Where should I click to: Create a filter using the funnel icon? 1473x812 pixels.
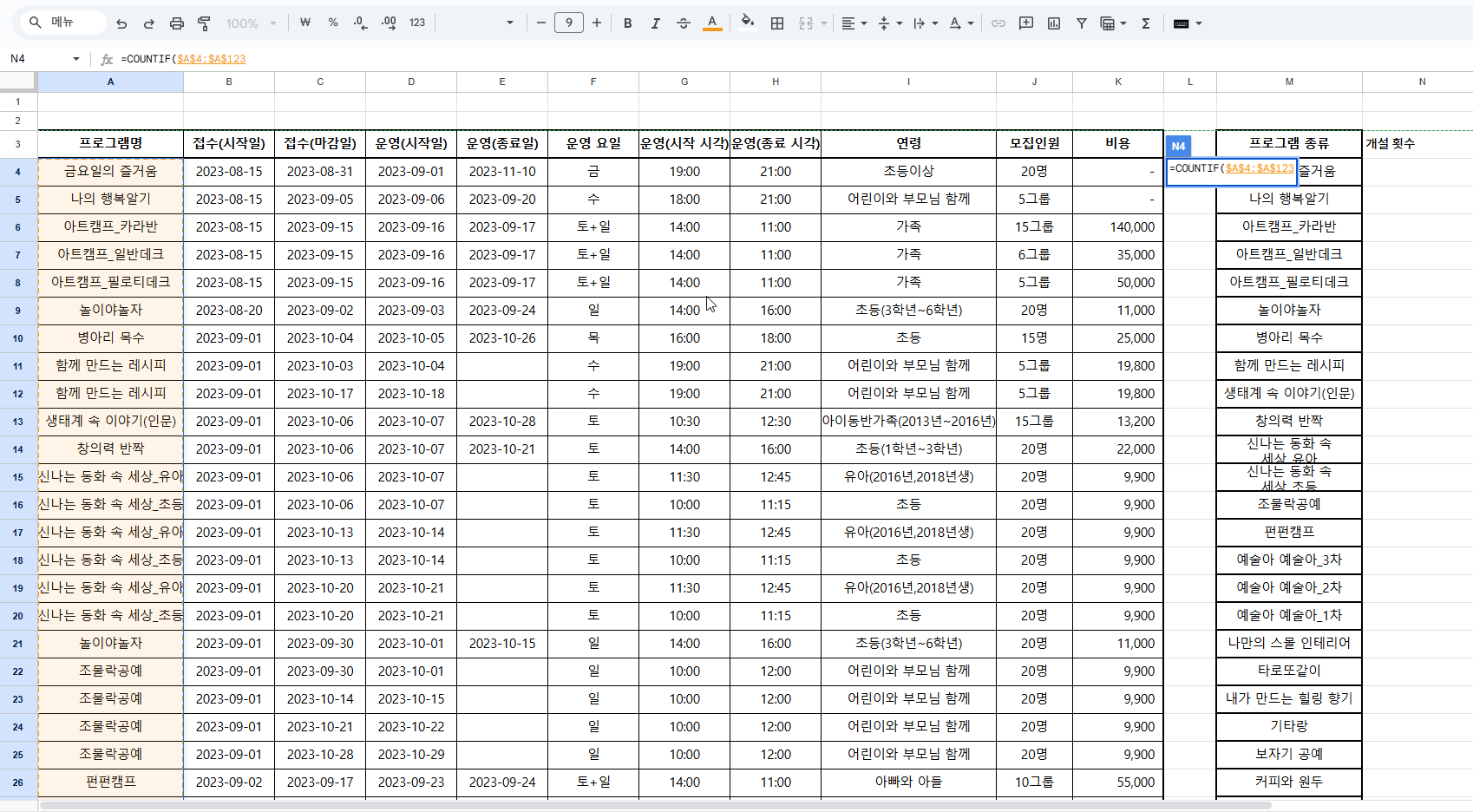click(1082, 23)
